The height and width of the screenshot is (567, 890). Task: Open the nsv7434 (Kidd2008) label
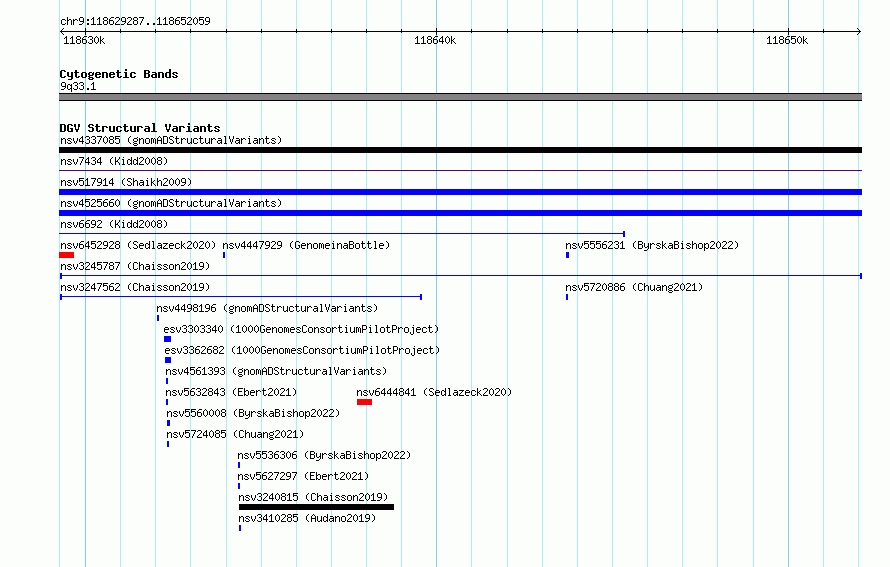(114, 161)
